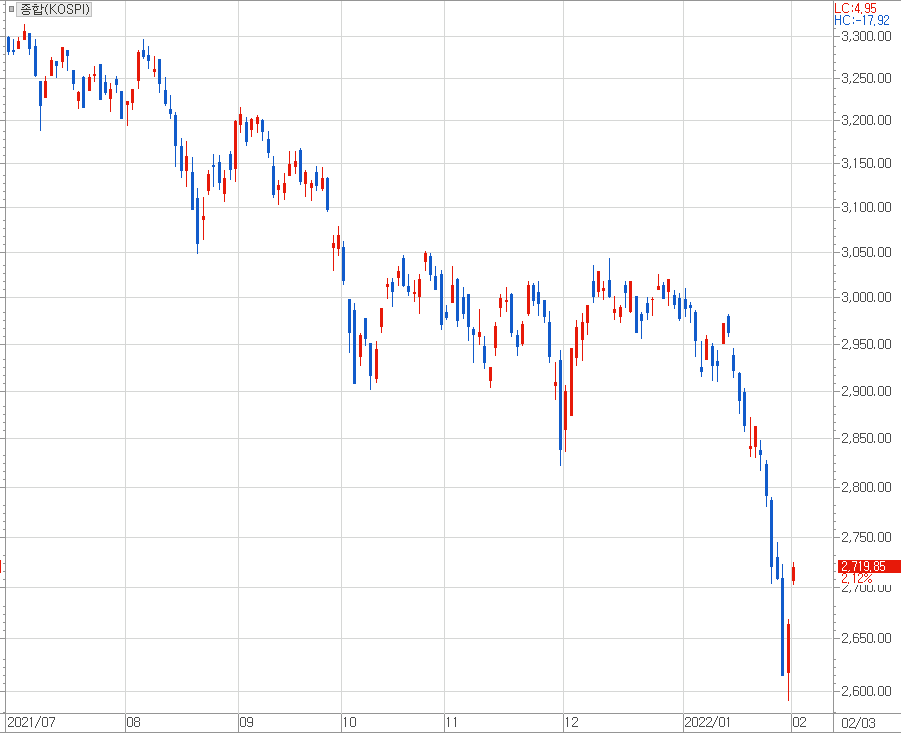Click the 3,300.00 price axis label
901x733 pixels.
tap(866, 37)
